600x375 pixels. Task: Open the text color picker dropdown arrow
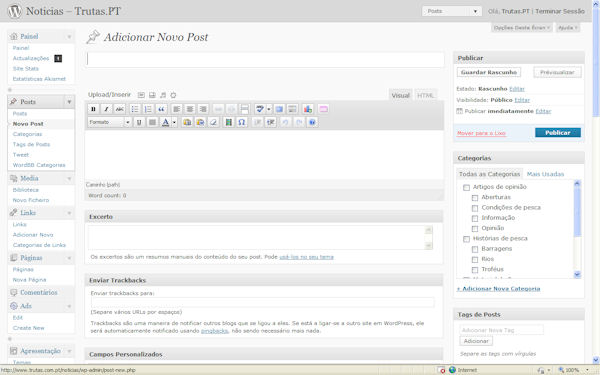pyautogui.click(x=174, y=122)
